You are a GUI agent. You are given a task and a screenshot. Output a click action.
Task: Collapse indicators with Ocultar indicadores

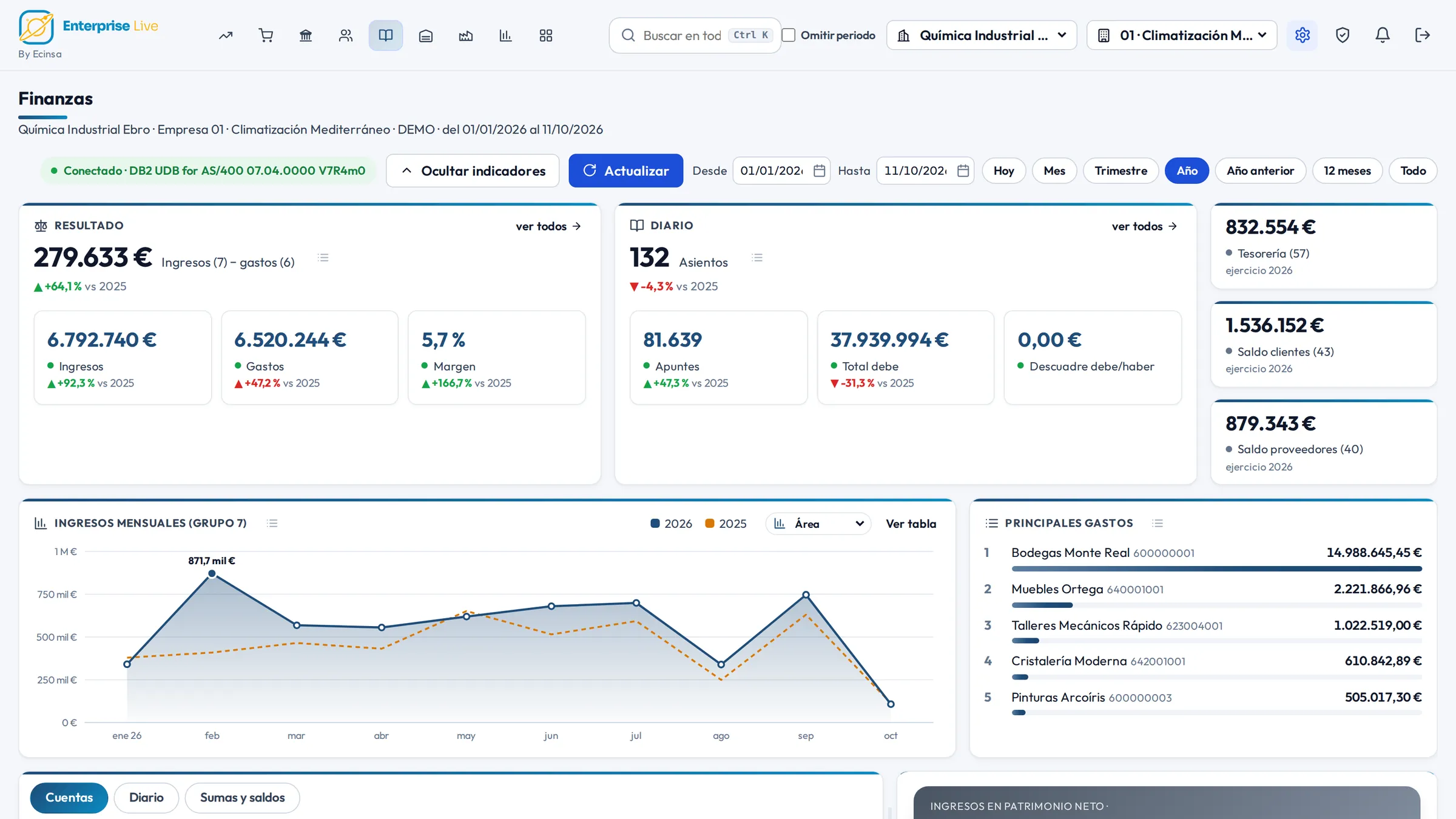click(x=473, y=170)
